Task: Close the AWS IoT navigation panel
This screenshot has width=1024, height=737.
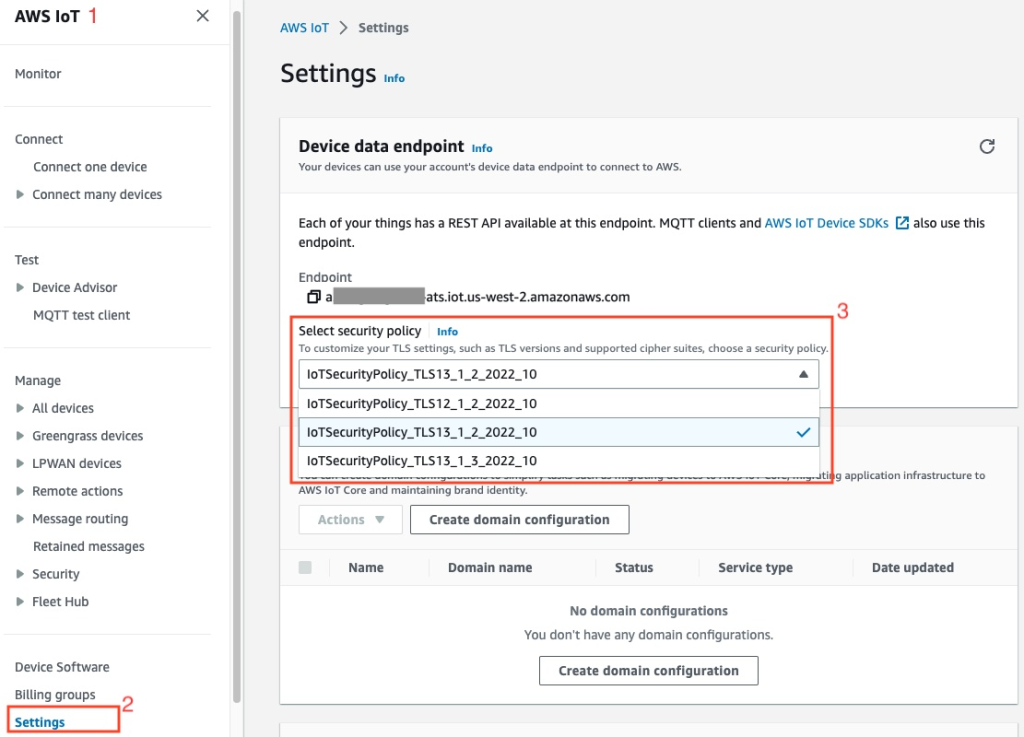Action: click(202, 16)
